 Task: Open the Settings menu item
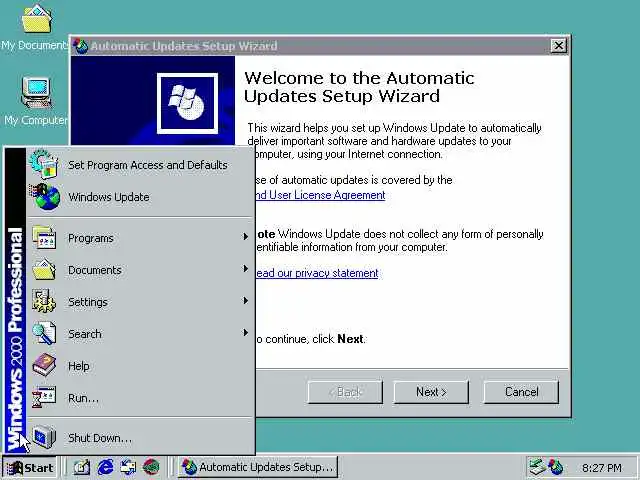(140, 302)
